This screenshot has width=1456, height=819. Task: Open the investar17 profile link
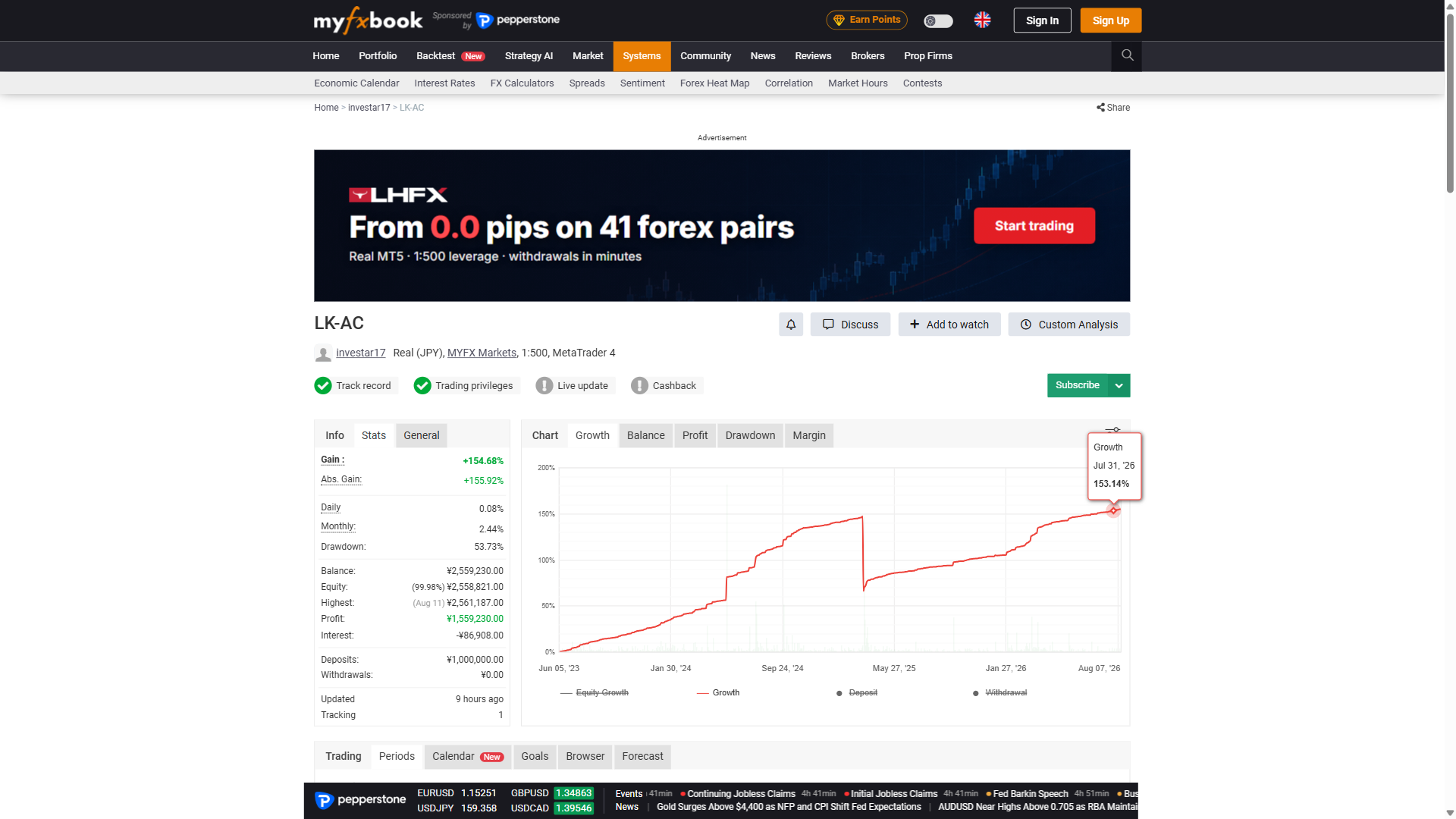coord(361,353)
